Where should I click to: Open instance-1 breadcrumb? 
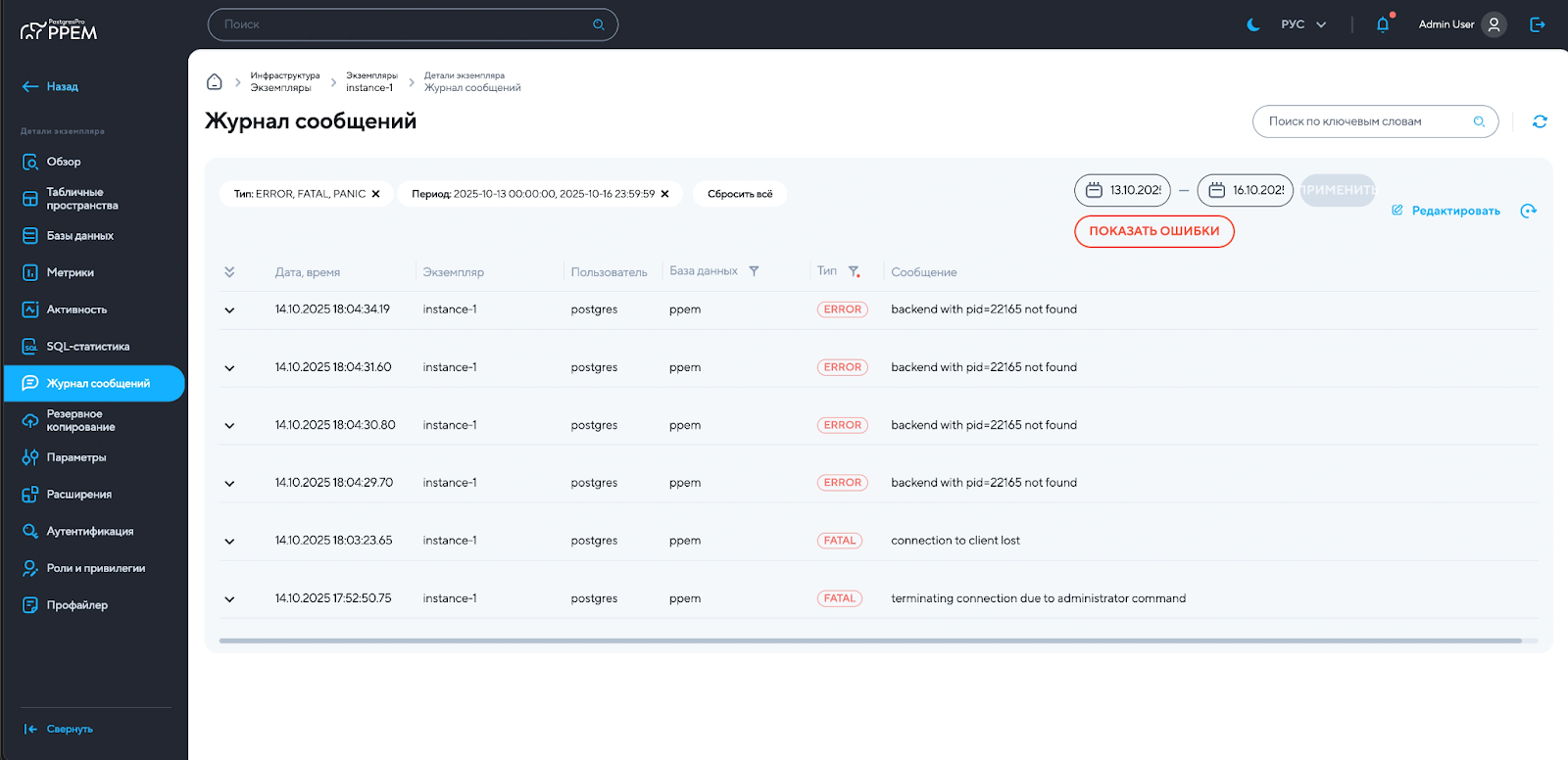click(371, 81)
